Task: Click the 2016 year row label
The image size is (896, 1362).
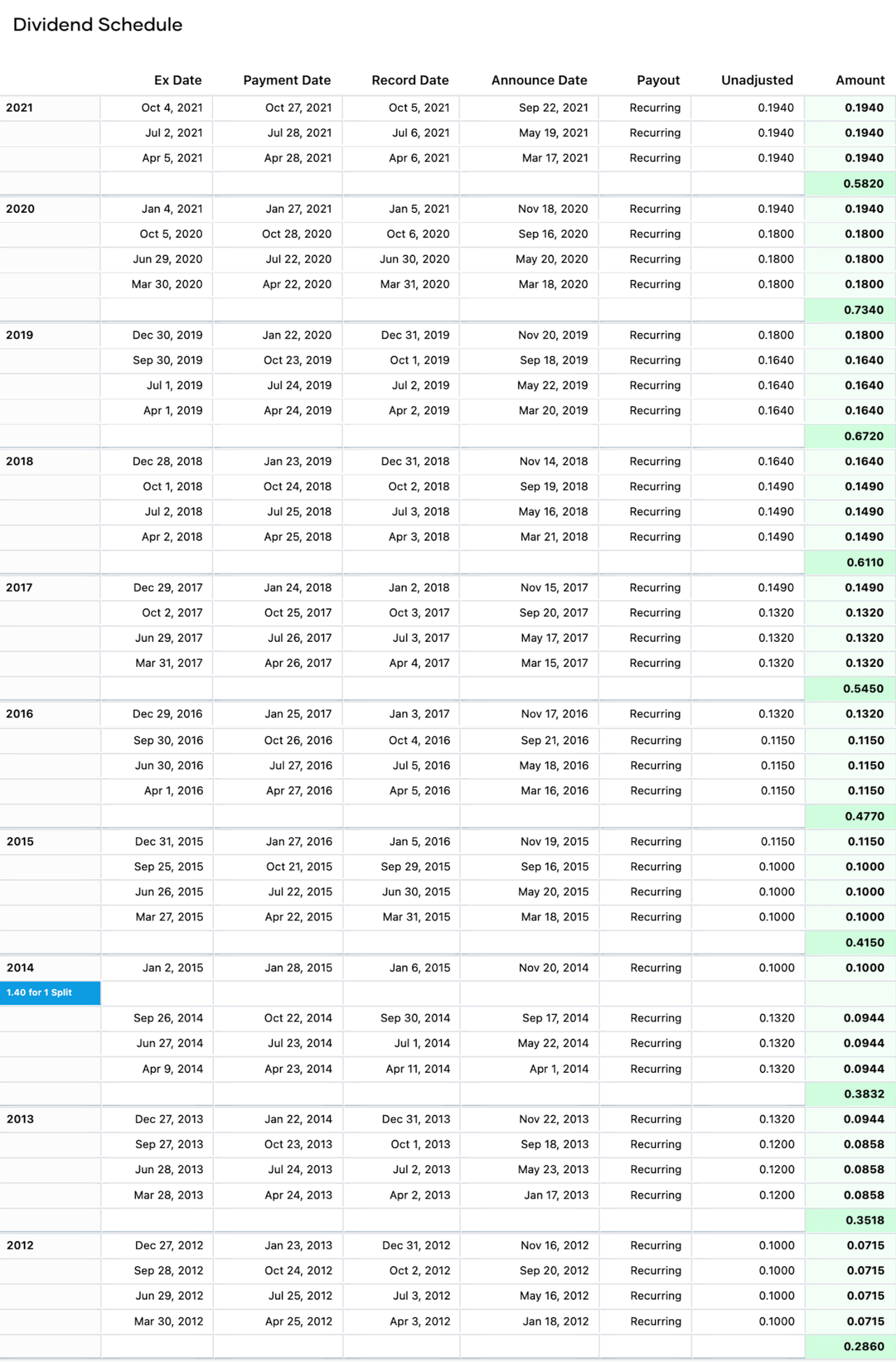Action: pos(20,714)
